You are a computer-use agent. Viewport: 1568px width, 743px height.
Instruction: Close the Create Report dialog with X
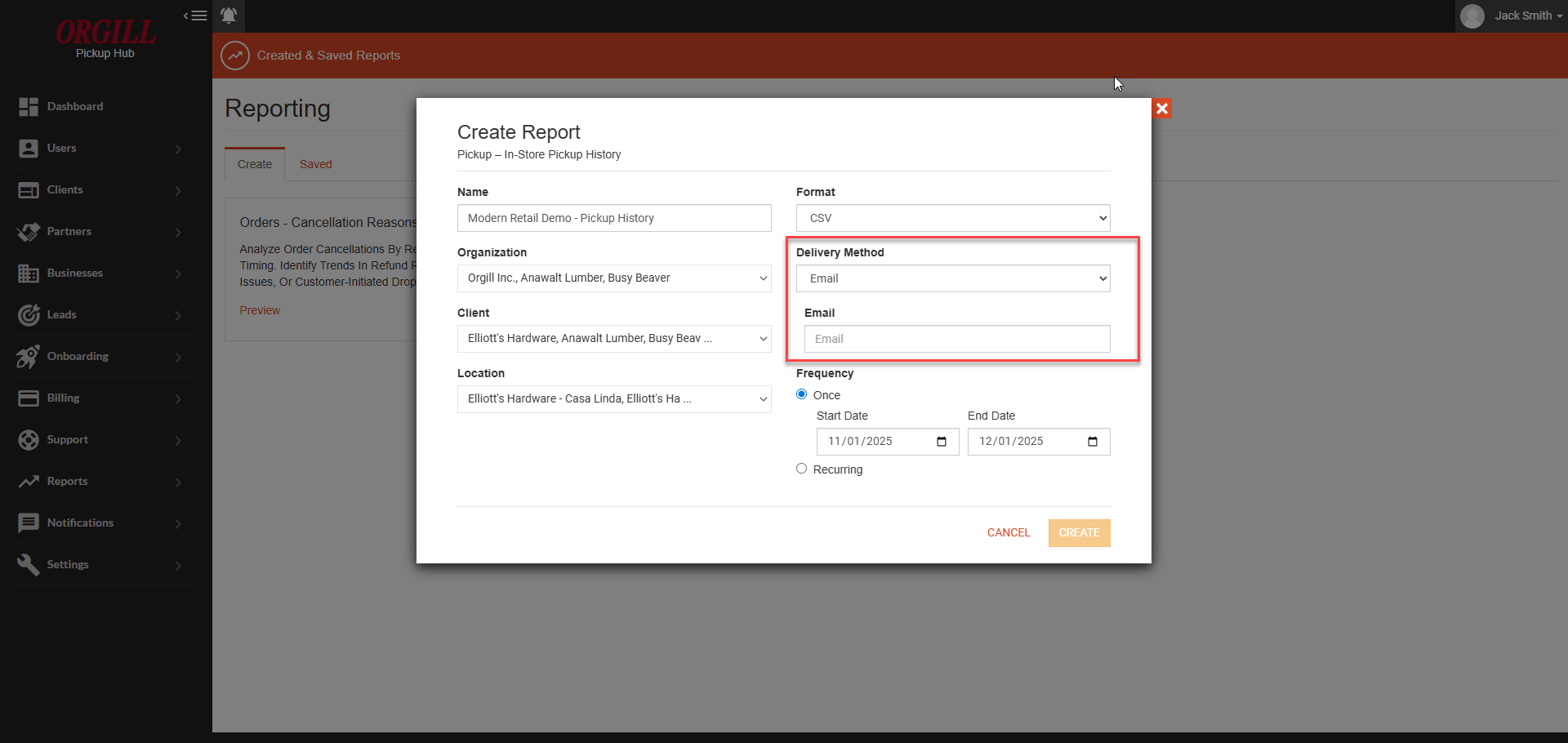1162,109
